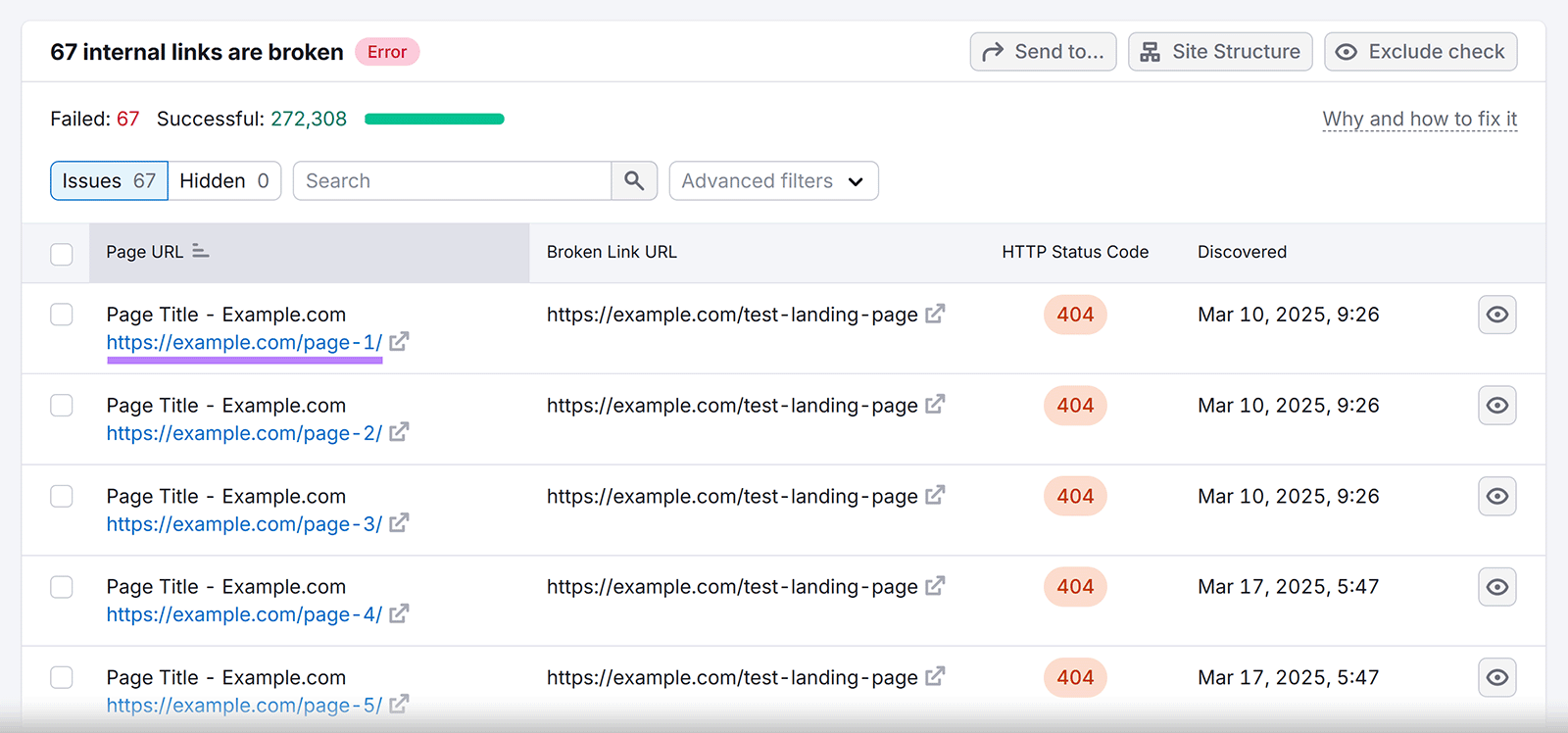The height and width of the screenshot is (733, 1568).
Task: Sort by Page URL column icon
Action: 201,252
